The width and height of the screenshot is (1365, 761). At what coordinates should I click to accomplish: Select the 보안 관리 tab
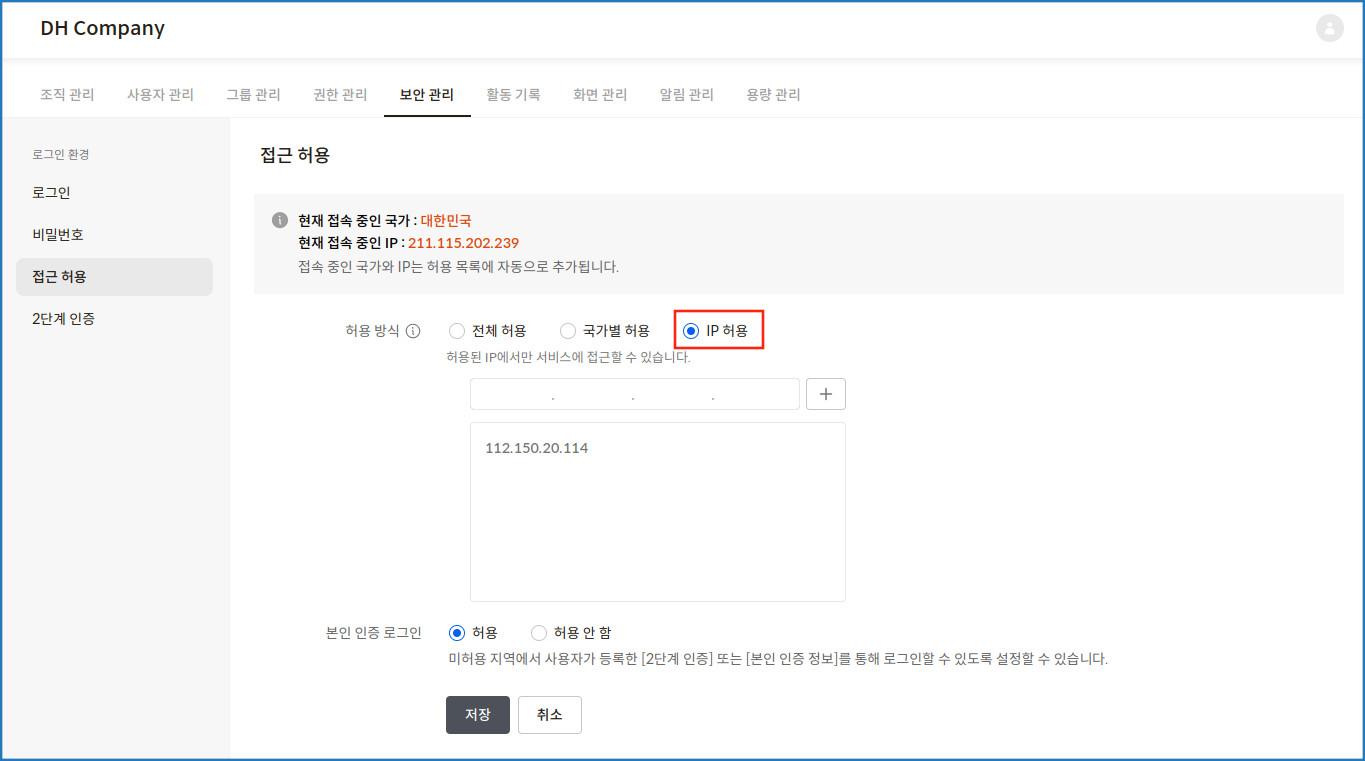pyautogui.click(x=427, y=95)
